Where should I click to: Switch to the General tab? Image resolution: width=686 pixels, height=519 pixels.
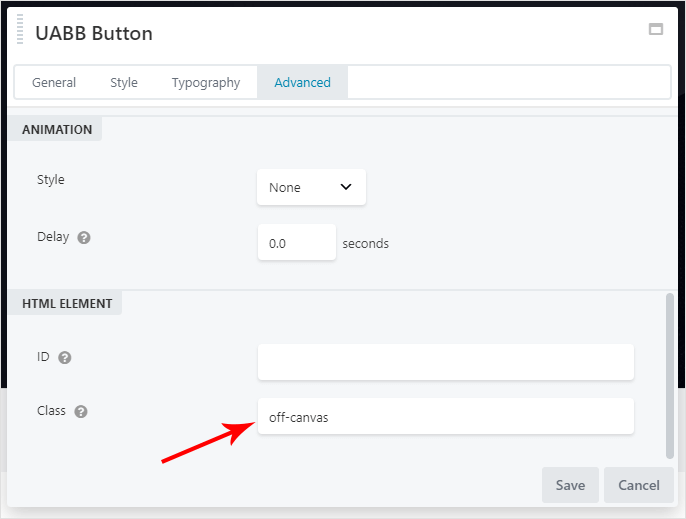click(54, 82)
